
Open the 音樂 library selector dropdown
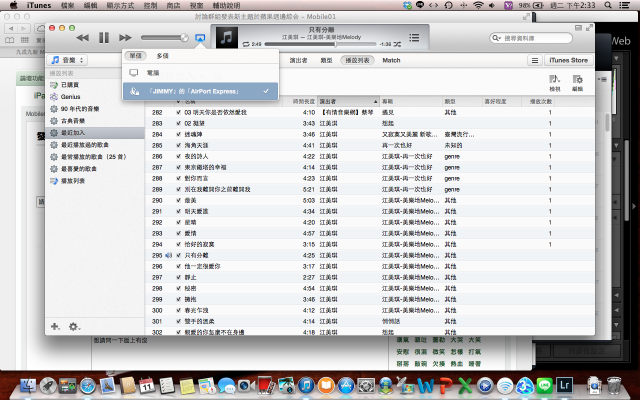[x=67, y=60]
